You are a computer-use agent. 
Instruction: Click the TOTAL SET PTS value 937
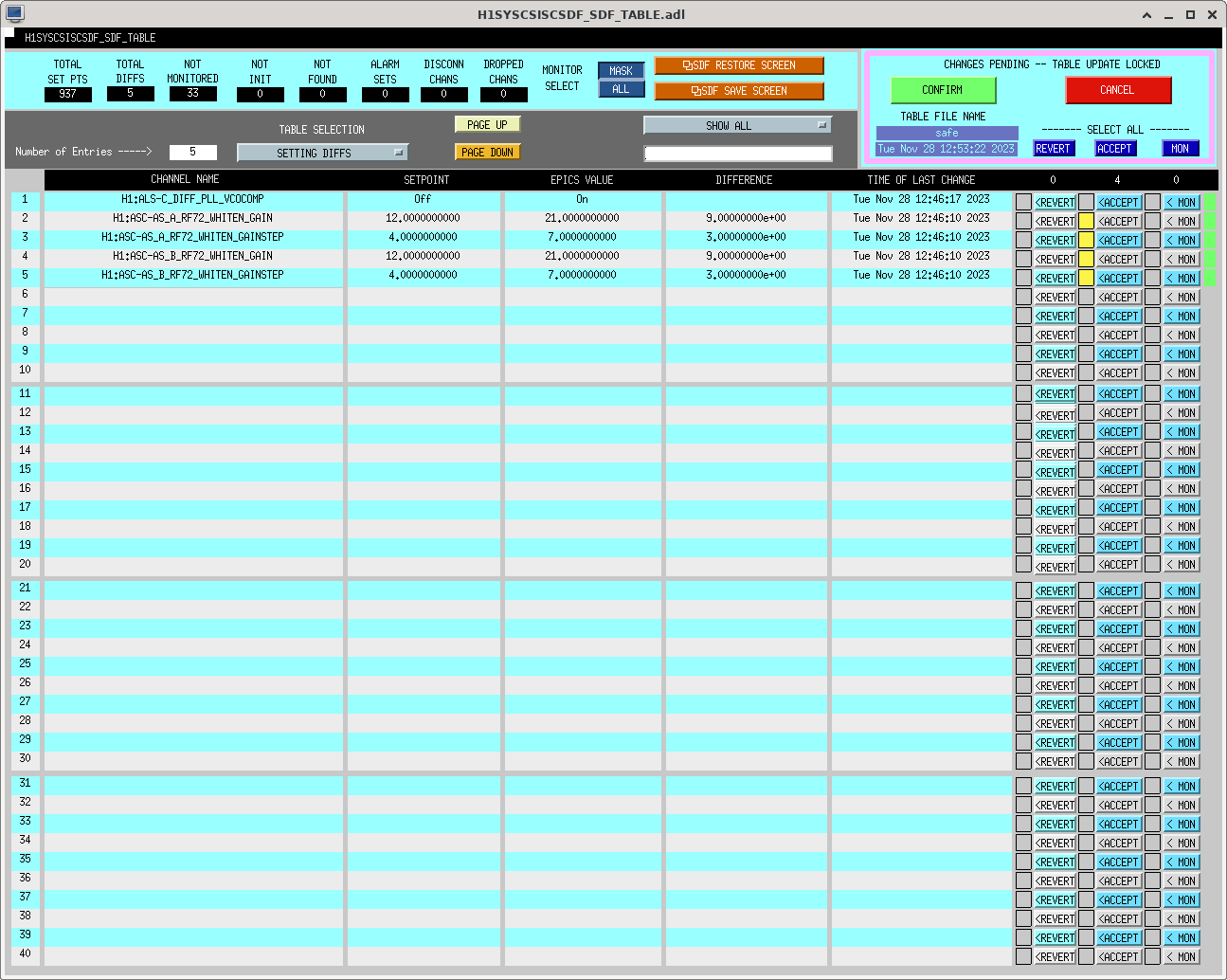[67, 94]
